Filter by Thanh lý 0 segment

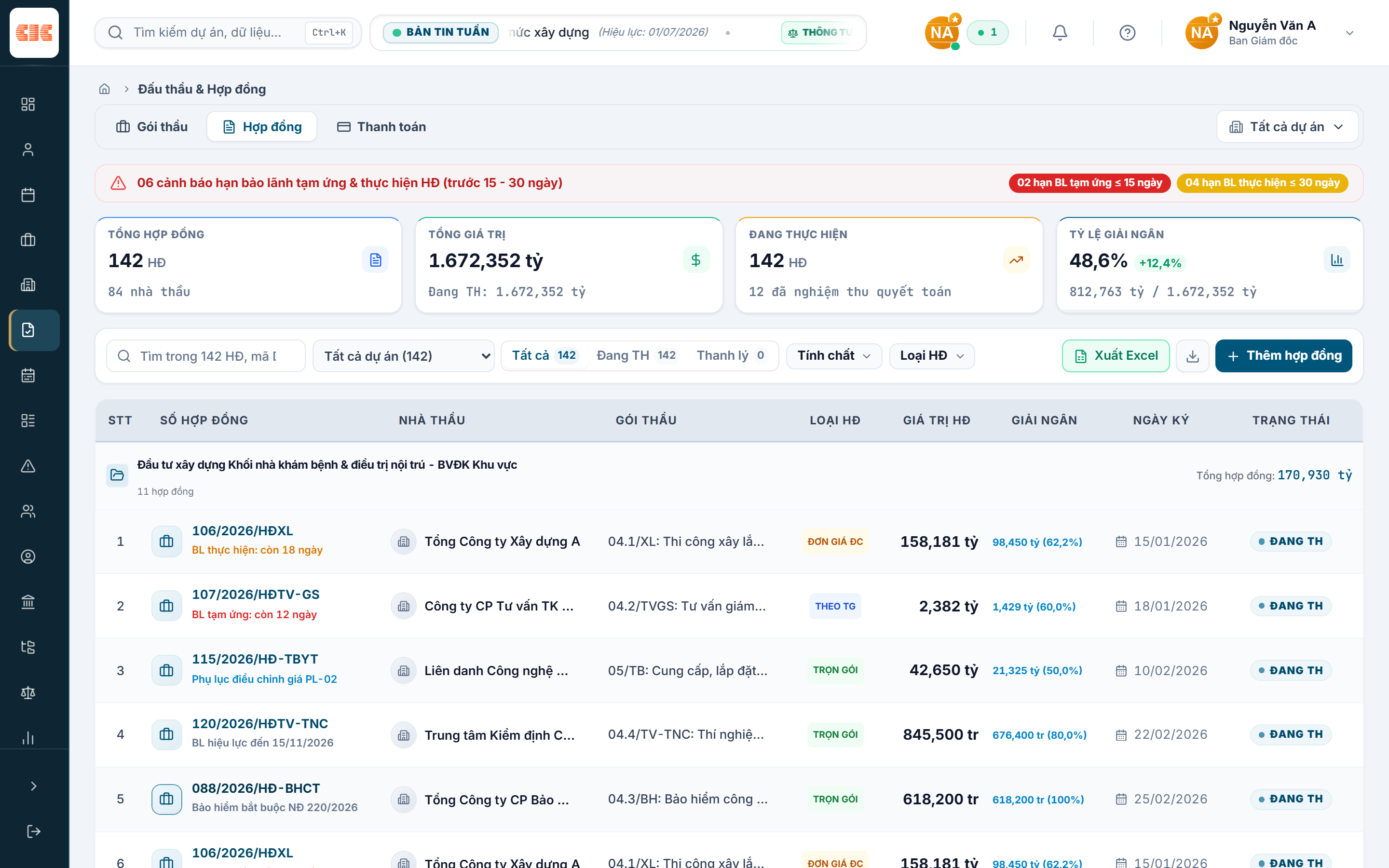(x=731, y=356)
